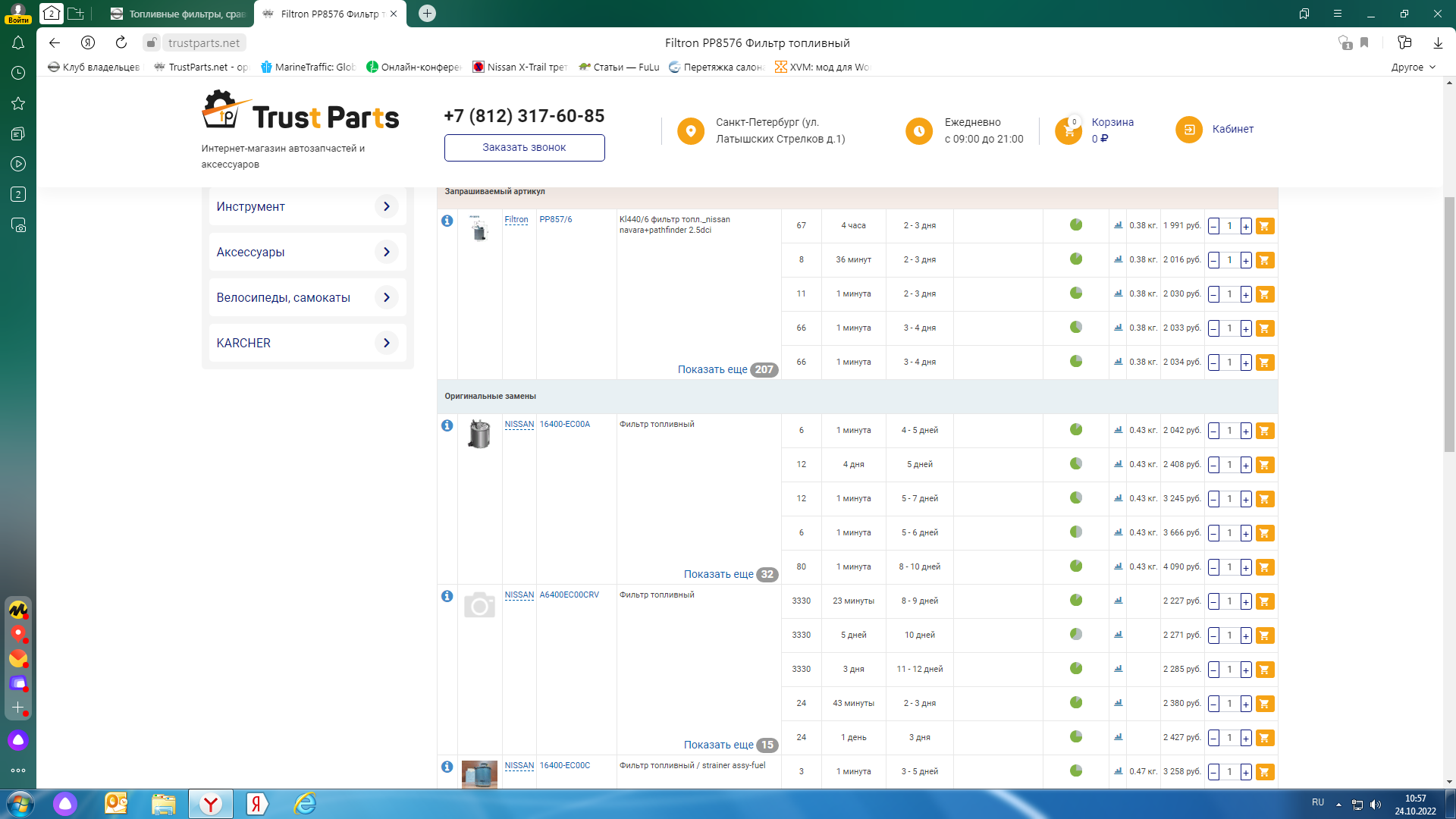Screen dimensions: 1456x819
Task: Open browser downloads
Action: click(x=1438, y=43)
